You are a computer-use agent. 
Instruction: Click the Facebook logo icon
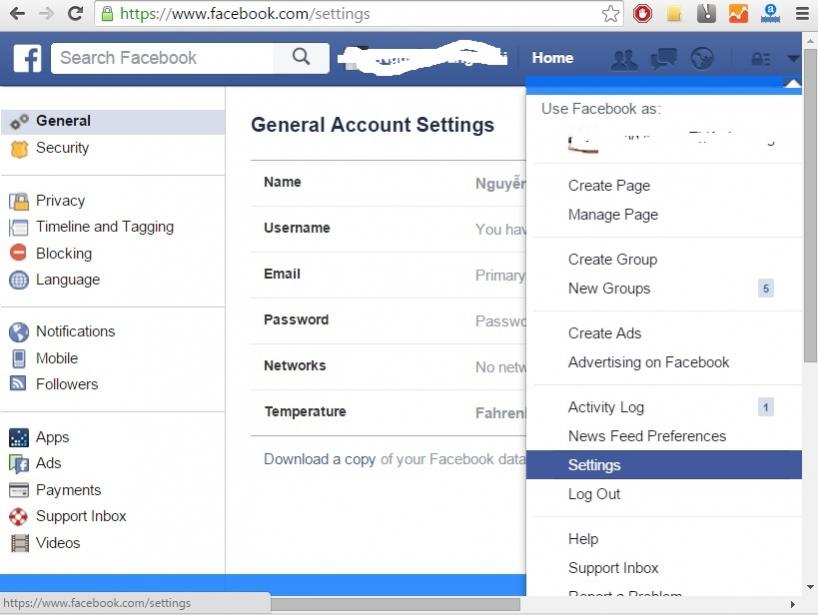tap(27, 58)
